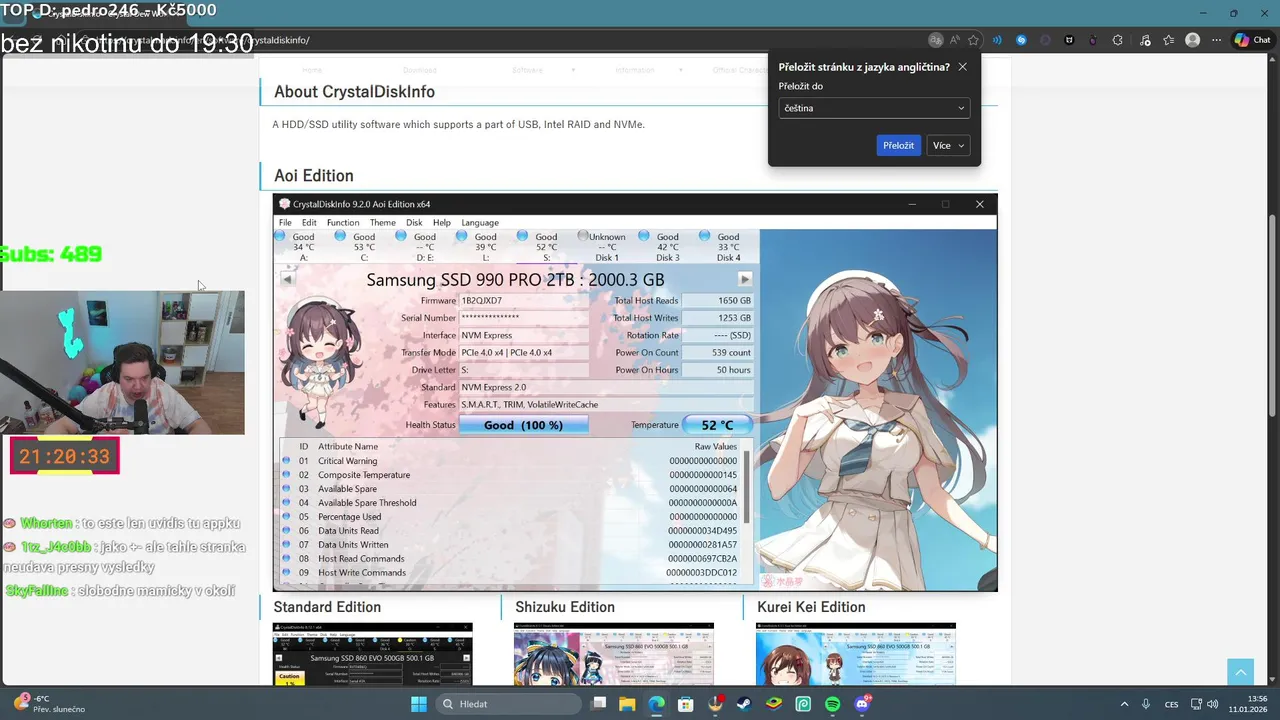This screenshot has width=1280, height=720.
Task: Click the Shizuku Edition heading
Action: (x=565, y=607)
